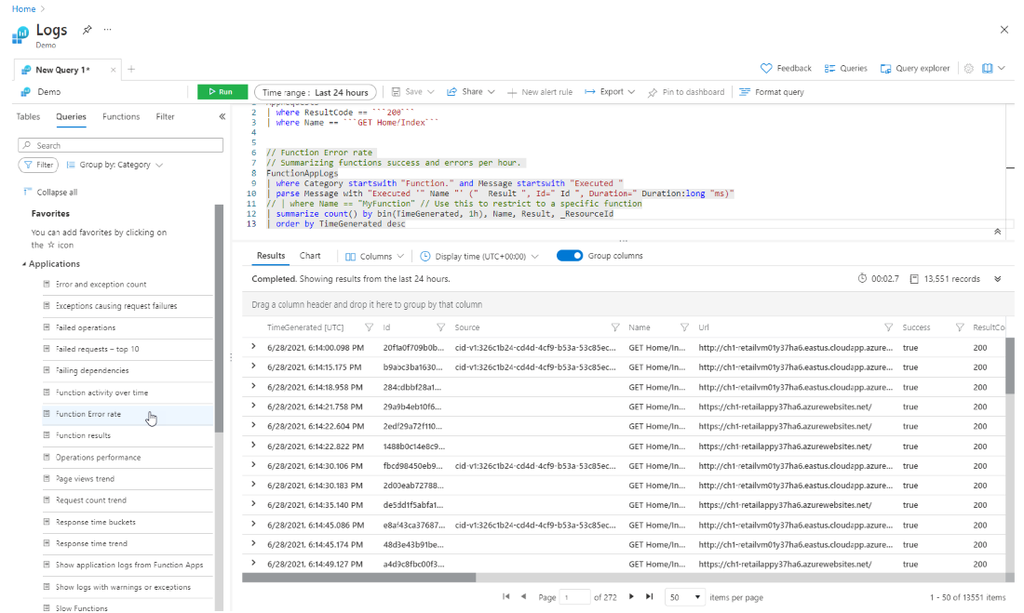This screenshot has height=613, width=1024.
Task: Click the Share icon
Action: (x=451, y=92)
